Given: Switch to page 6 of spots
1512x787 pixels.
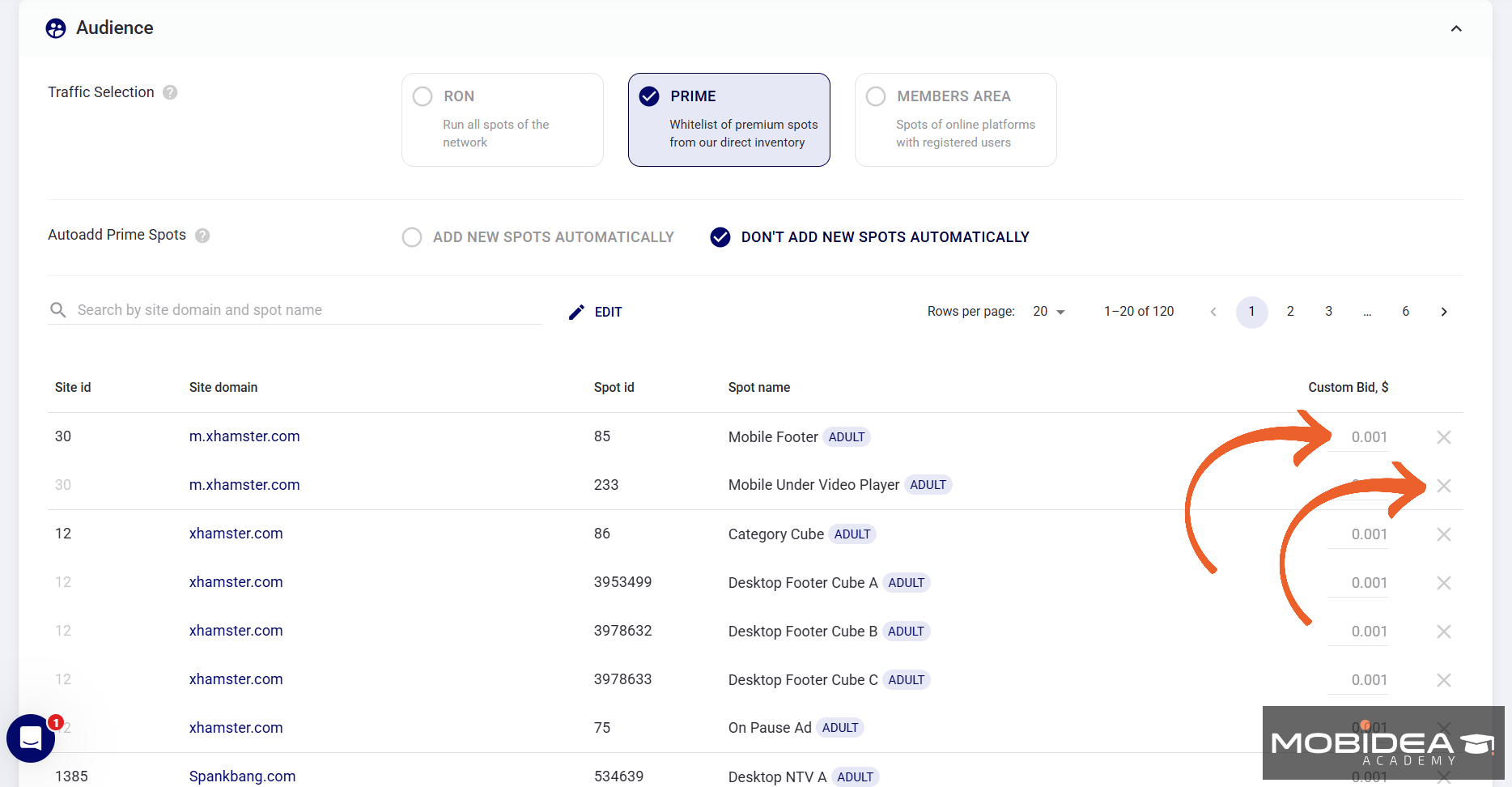Looking at the screenshot, I should 1406,311.
